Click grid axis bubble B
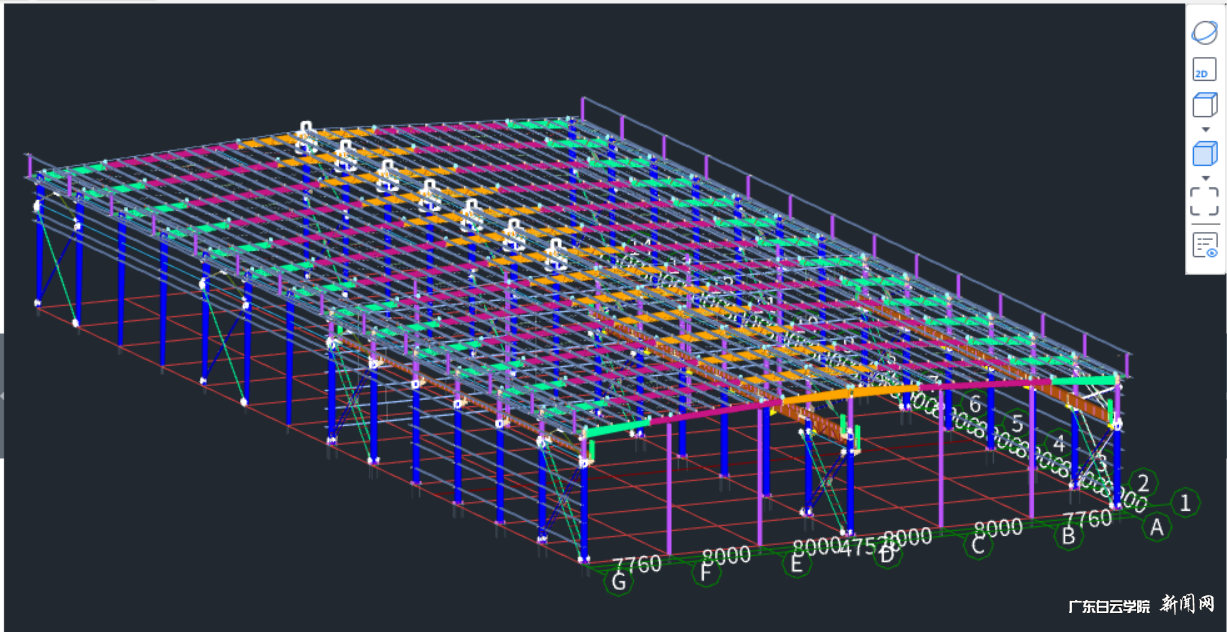The height and width of the screenshot is (632, 1227). pyautogui.click(x=1068, y=537)
